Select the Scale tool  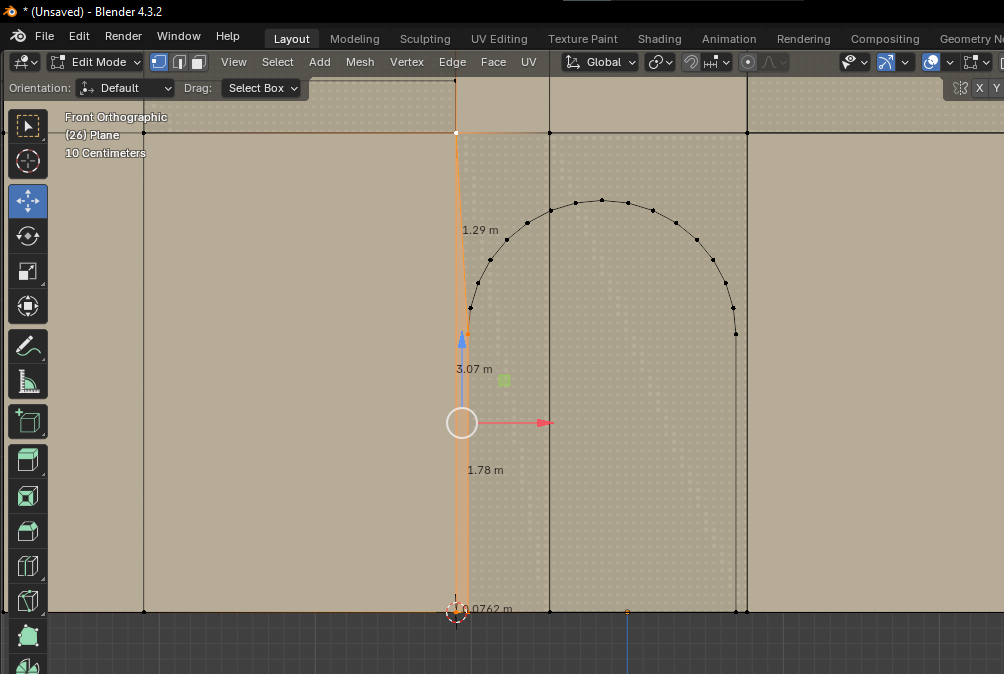[x=28, y=271]
